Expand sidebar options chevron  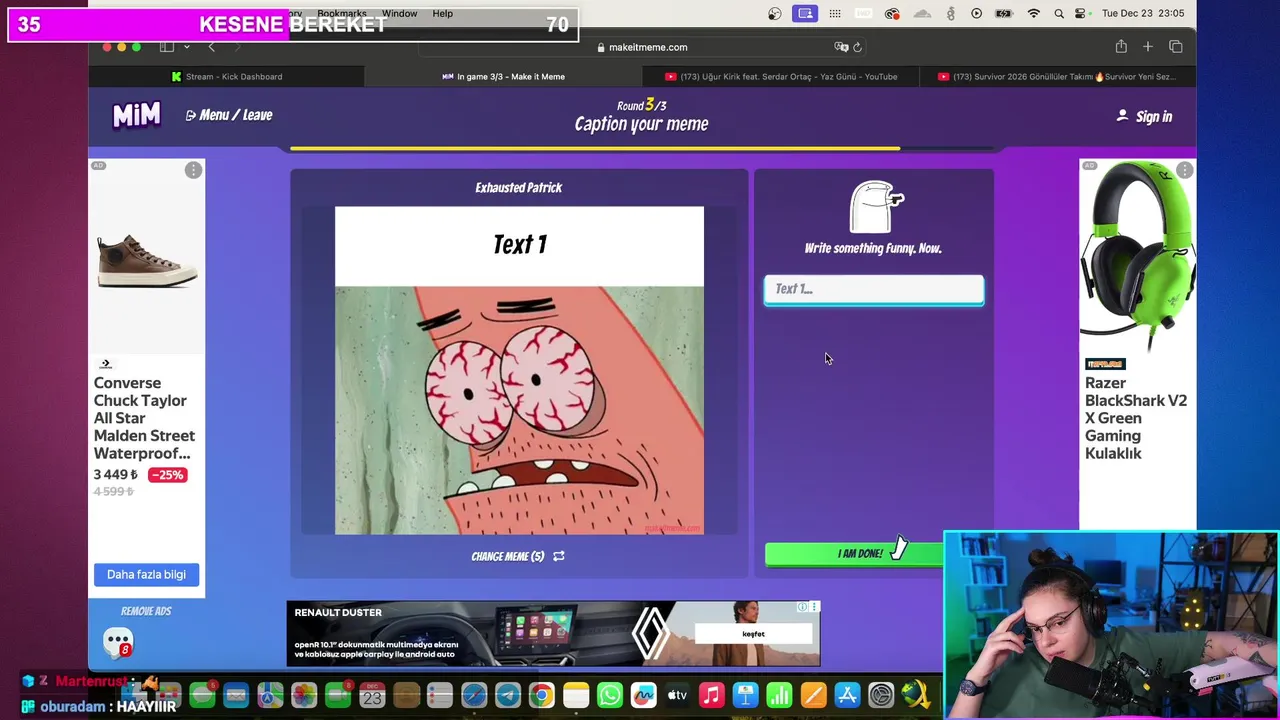click(186, 47)
